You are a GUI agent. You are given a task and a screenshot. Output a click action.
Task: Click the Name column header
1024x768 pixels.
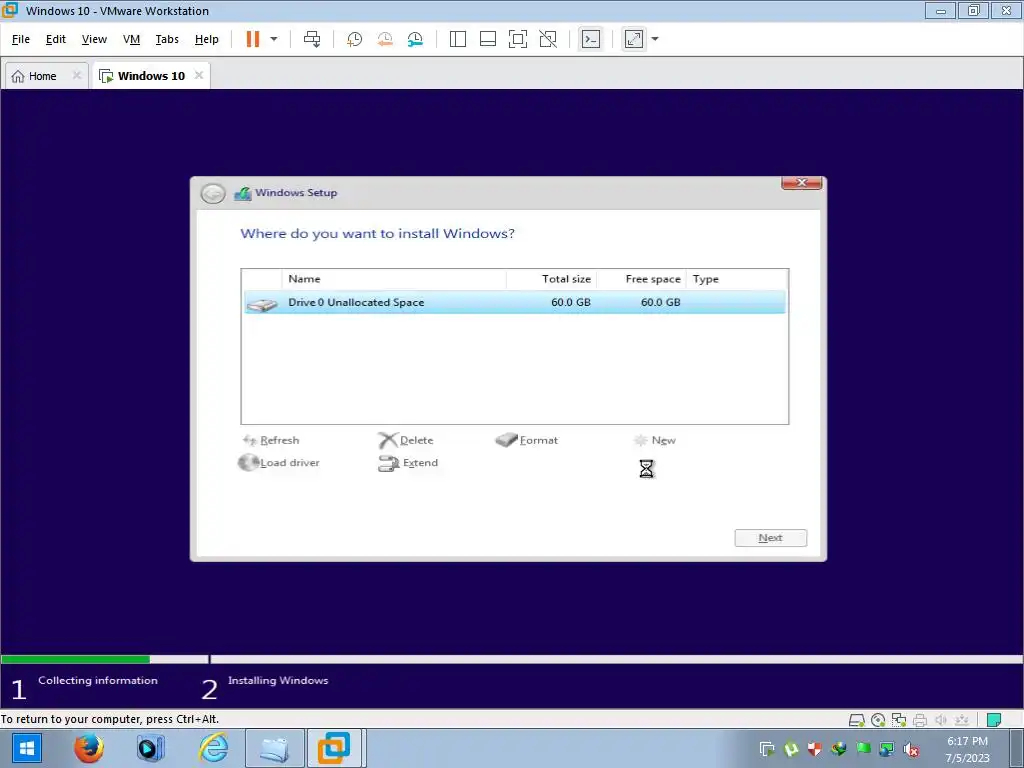tap(394, 279)
